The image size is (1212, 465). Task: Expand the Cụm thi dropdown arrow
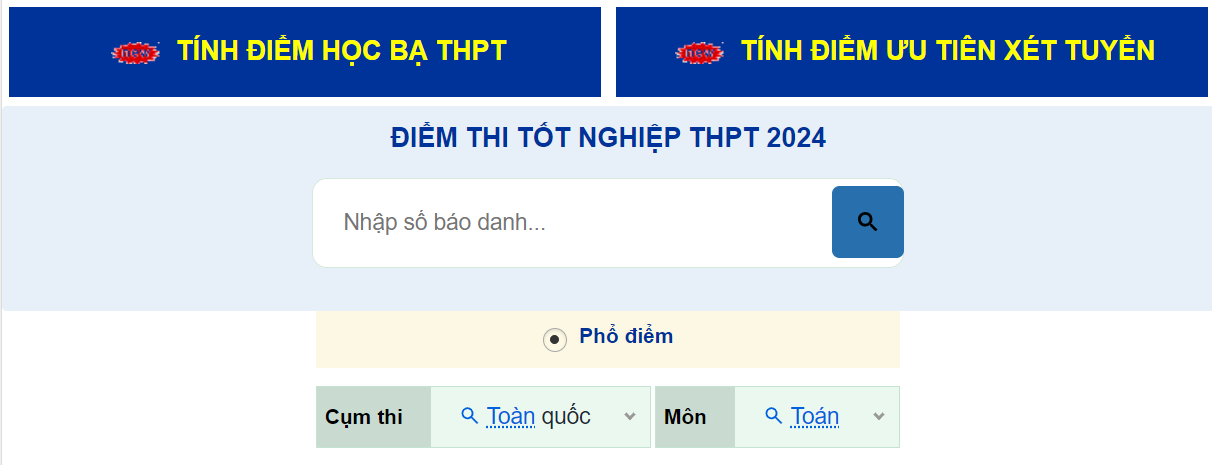coord(630,416)
